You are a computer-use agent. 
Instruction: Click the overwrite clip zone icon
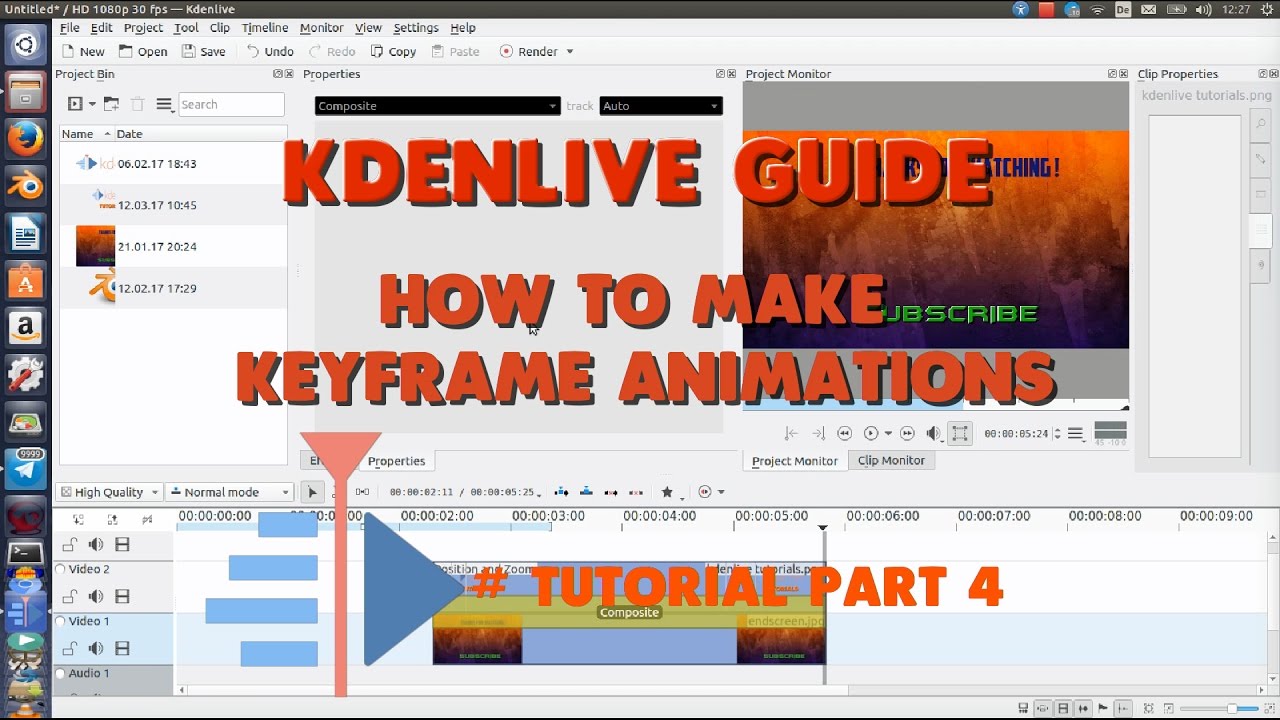[x=586, y=492]
